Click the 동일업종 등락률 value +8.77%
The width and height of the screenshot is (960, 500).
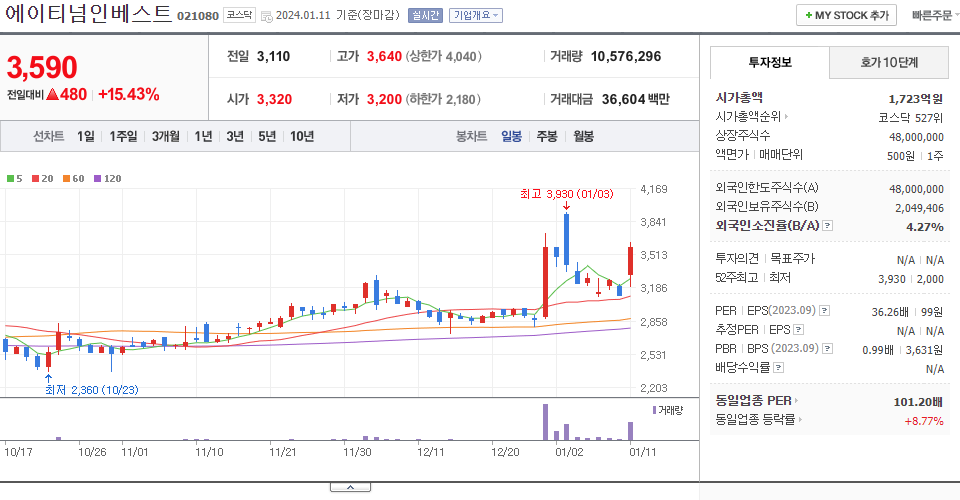pyautogui.click(x=923, y=421)
